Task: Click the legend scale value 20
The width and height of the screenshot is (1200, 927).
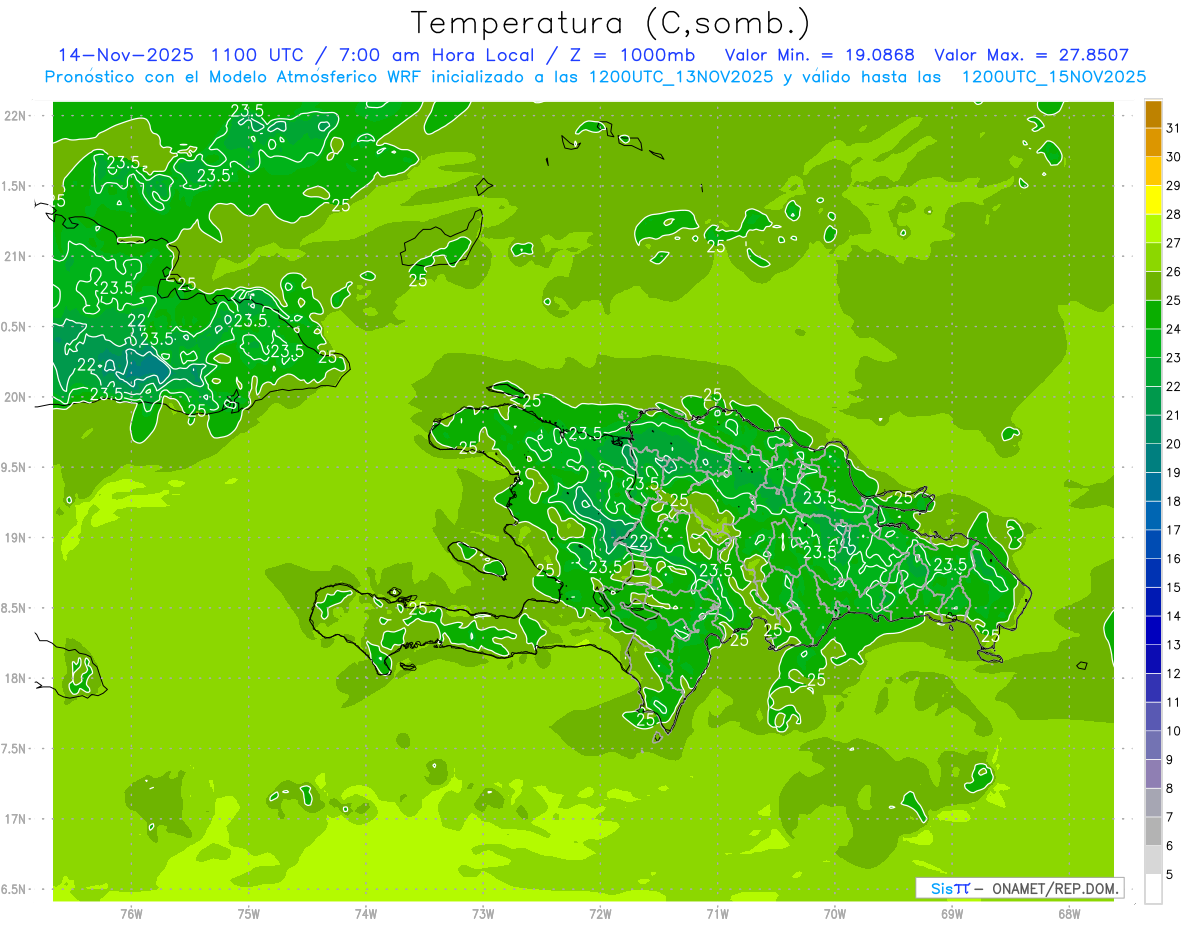Action: coord(1173,444)
